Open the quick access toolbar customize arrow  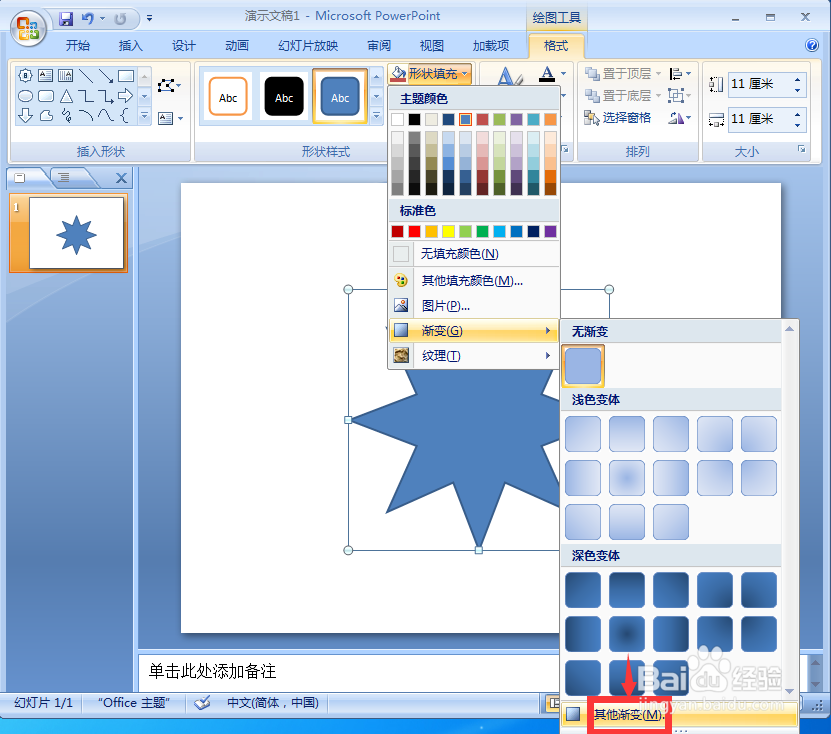pos(149,19)
